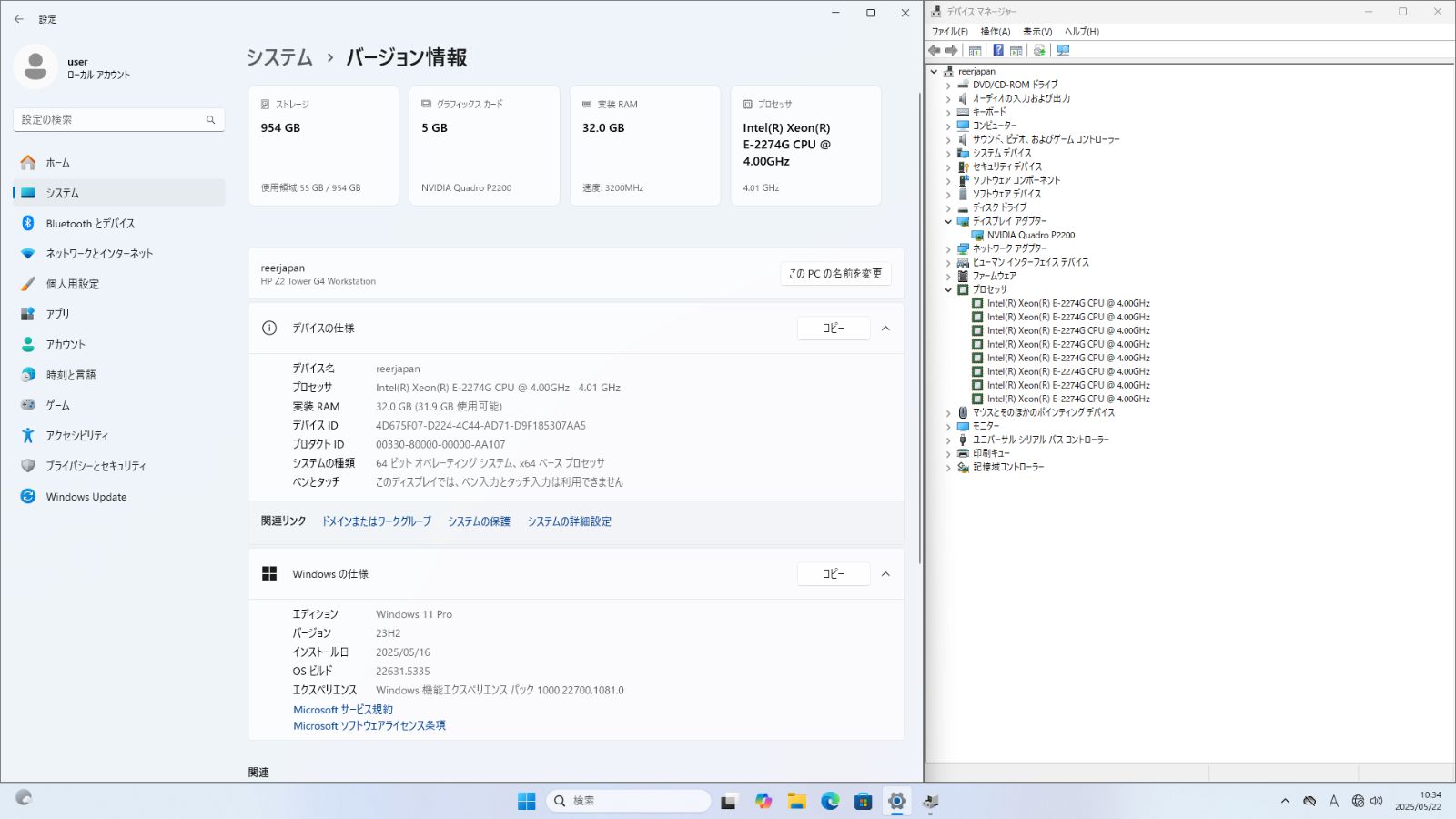Image resolution: width=1456 pixels, height=819 pixels.
Task: Open the 表示(V) menu in Device Manager
Action: pos(1037,32)
